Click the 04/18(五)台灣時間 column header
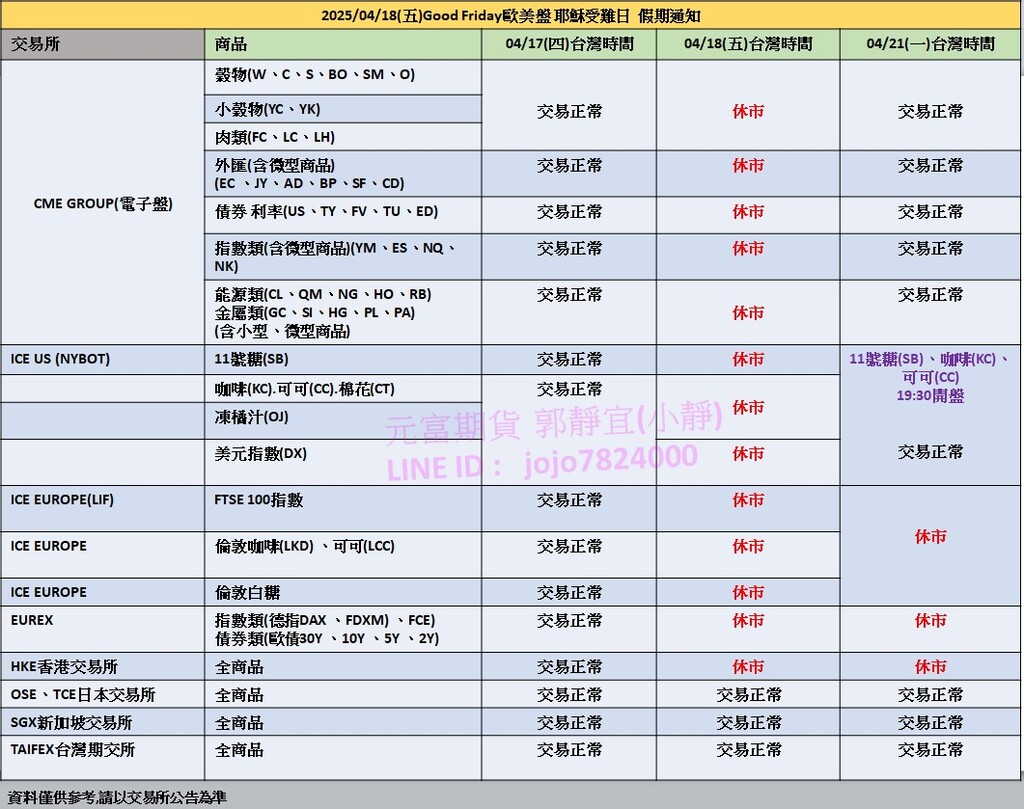The width and height of the screenshot is (1024, 809). tap(748, 44)
